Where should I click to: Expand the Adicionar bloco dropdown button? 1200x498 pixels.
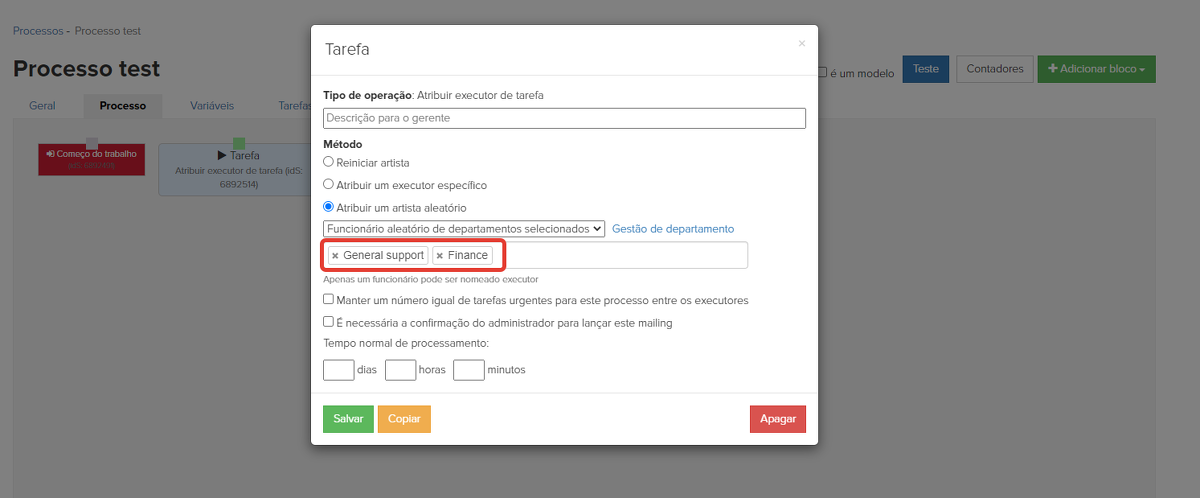[1096, 69]
